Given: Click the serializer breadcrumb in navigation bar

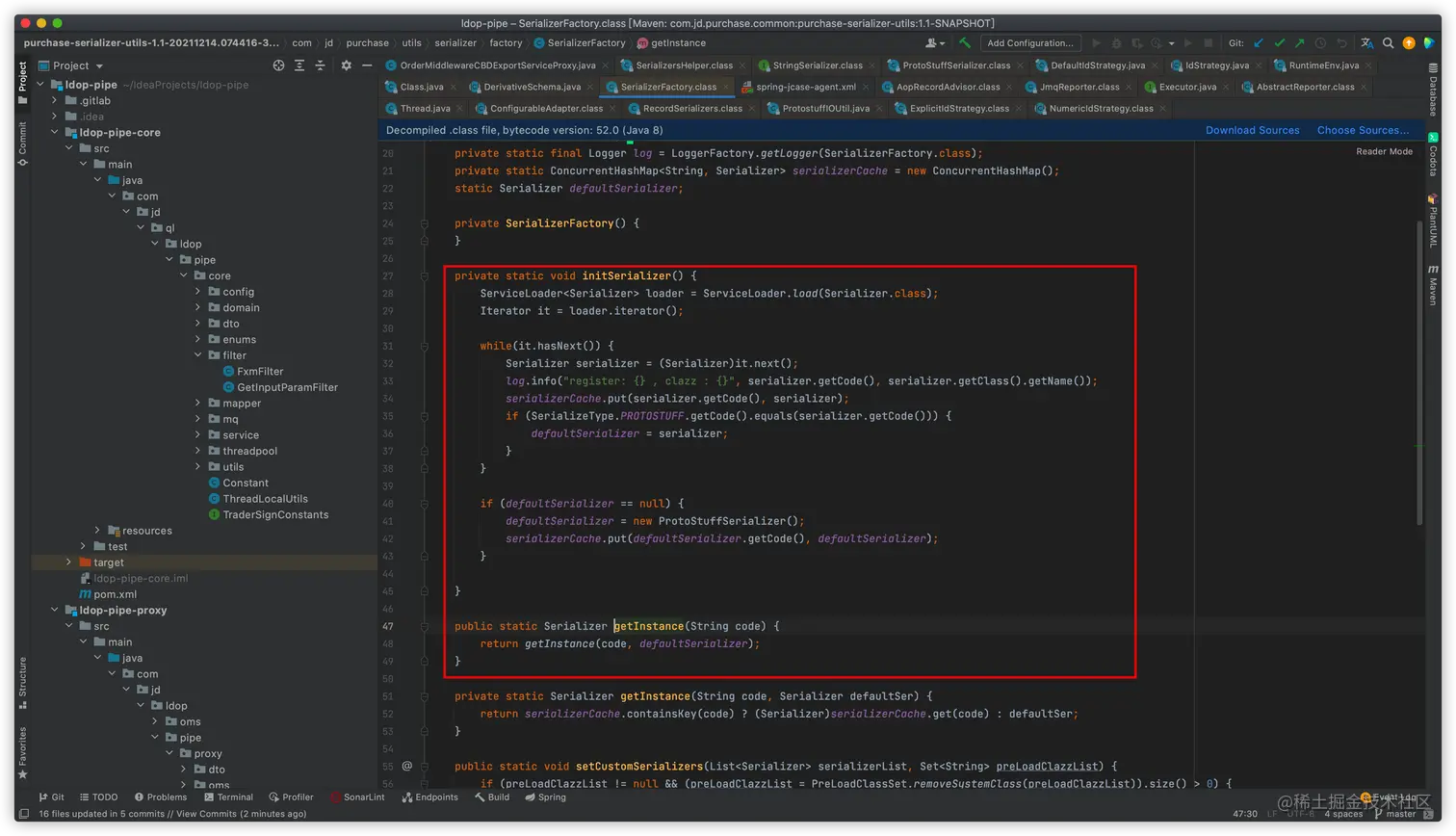Looking at the screenshot, I should click(x=455, y=43).
